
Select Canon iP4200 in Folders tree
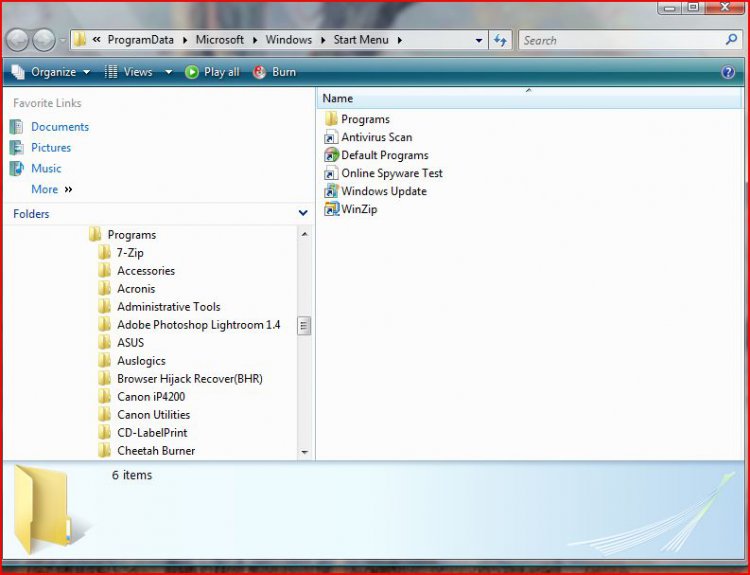[x=151, y=397]
